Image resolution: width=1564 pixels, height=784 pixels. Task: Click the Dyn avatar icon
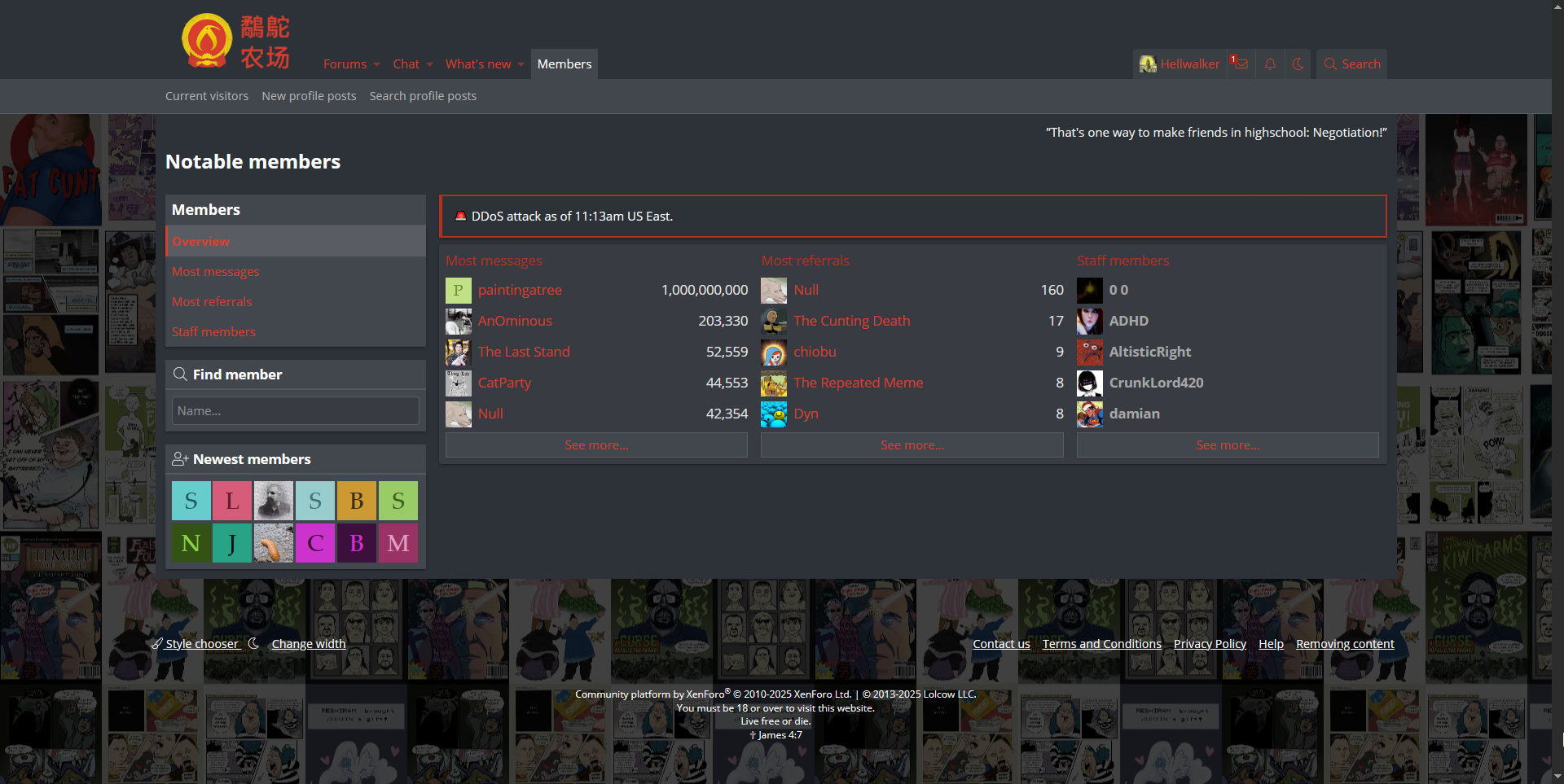pyautogui.click(x=774, y=414)
